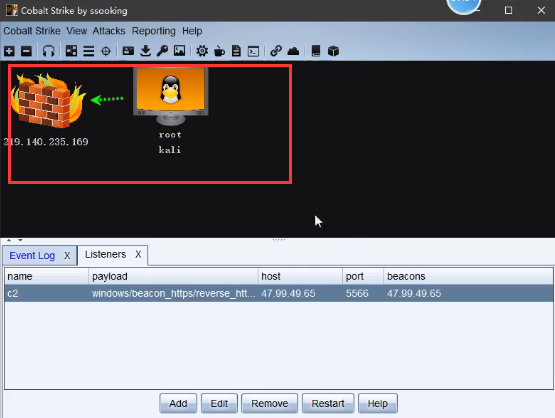Image resolution: width=555 pixels, height=418 pixels.
Task: Select the firewall node 219.140.235.169
Action: click(x=47, y=100)
